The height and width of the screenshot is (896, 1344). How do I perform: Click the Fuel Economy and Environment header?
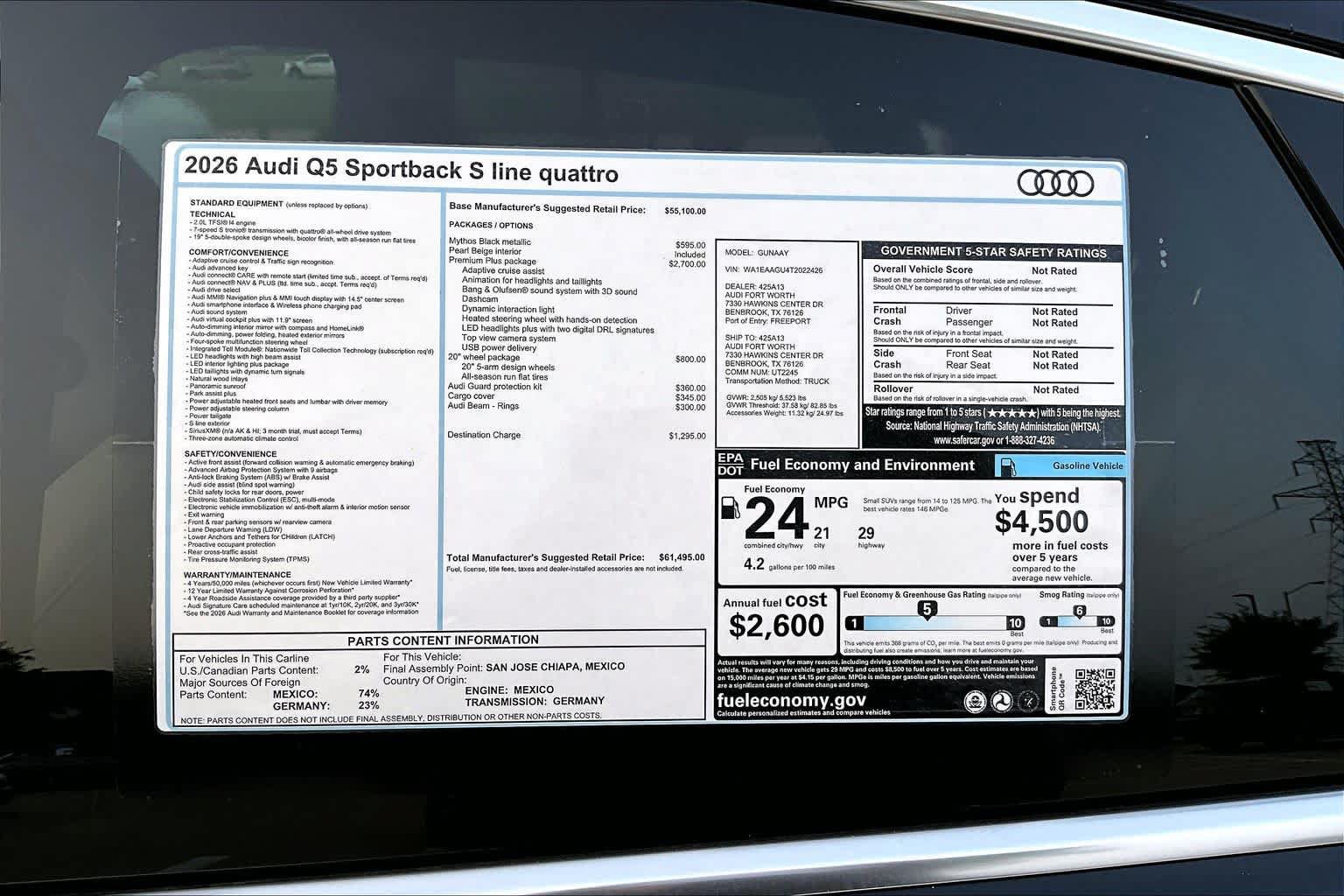click(862, 465)
